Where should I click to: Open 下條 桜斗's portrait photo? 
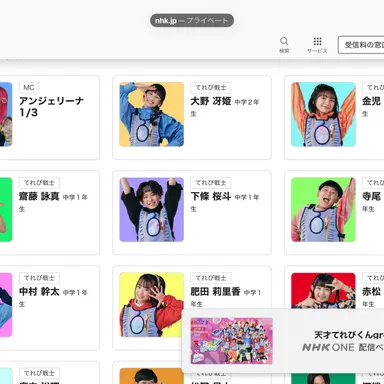[x=152, y=210]
